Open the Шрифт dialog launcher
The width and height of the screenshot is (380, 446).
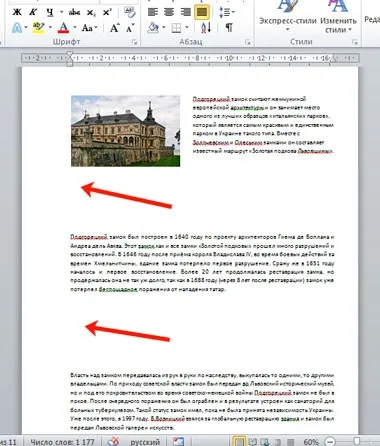(x=135, y=42)
